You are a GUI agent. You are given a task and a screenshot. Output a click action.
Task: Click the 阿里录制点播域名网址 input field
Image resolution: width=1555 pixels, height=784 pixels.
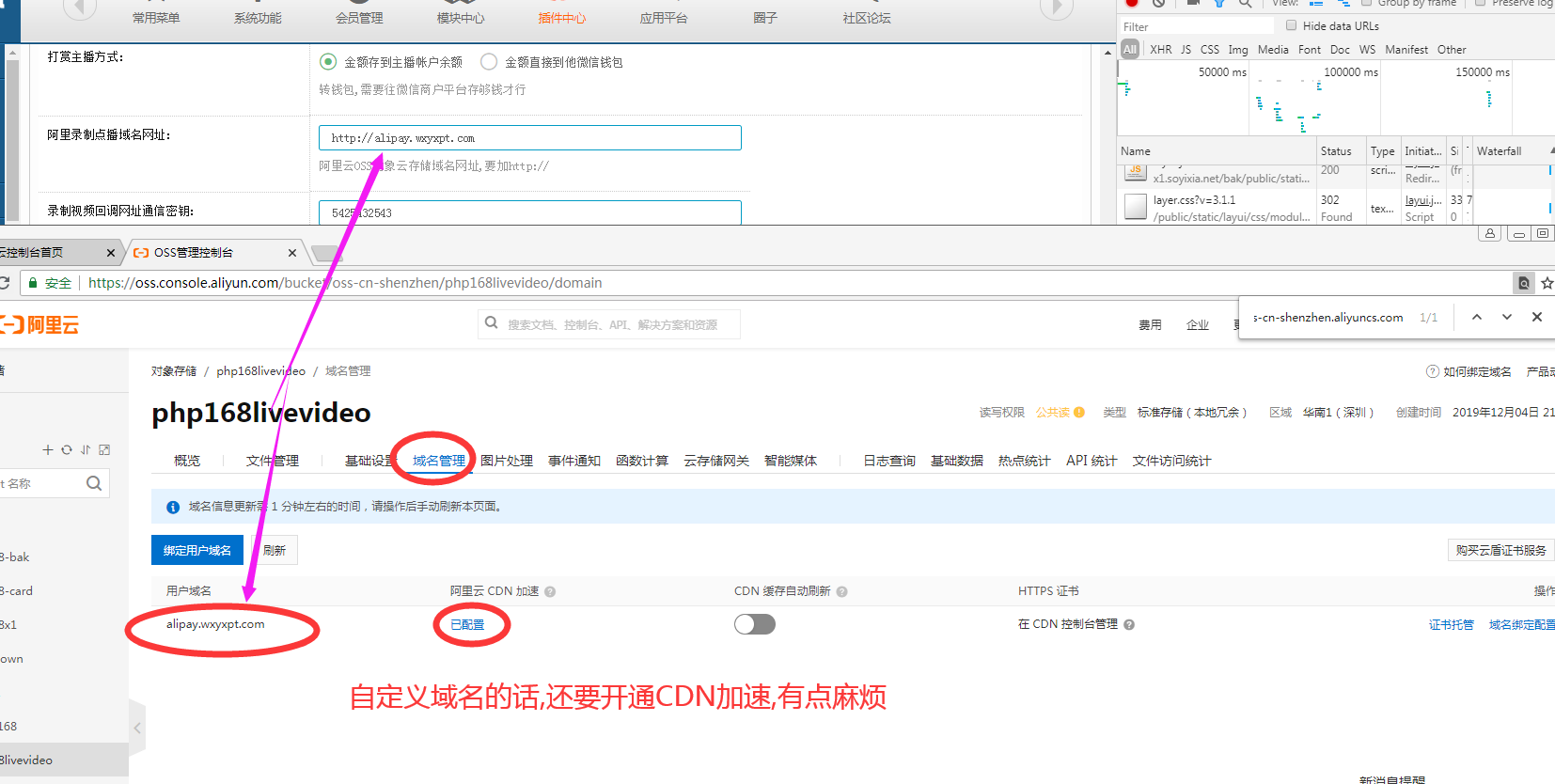[x=529, y=138]
